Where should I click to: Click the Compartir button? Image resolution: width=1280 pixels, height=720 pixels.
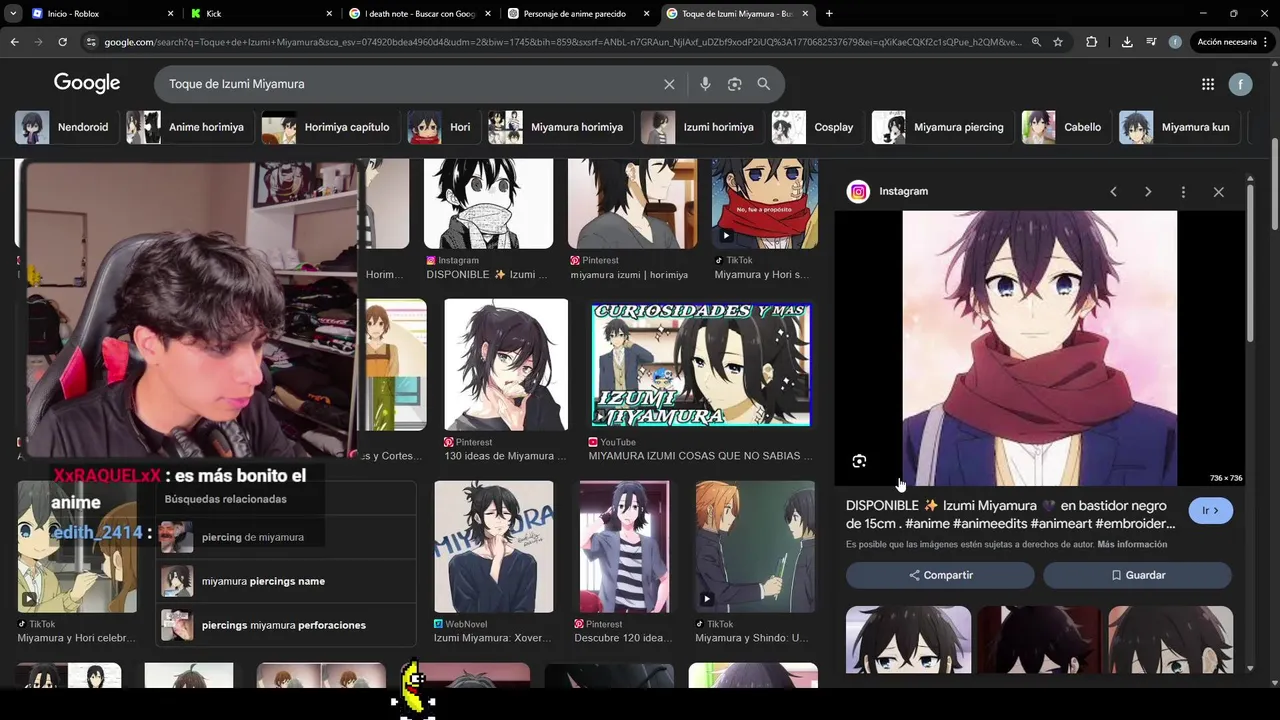[940, 575]
